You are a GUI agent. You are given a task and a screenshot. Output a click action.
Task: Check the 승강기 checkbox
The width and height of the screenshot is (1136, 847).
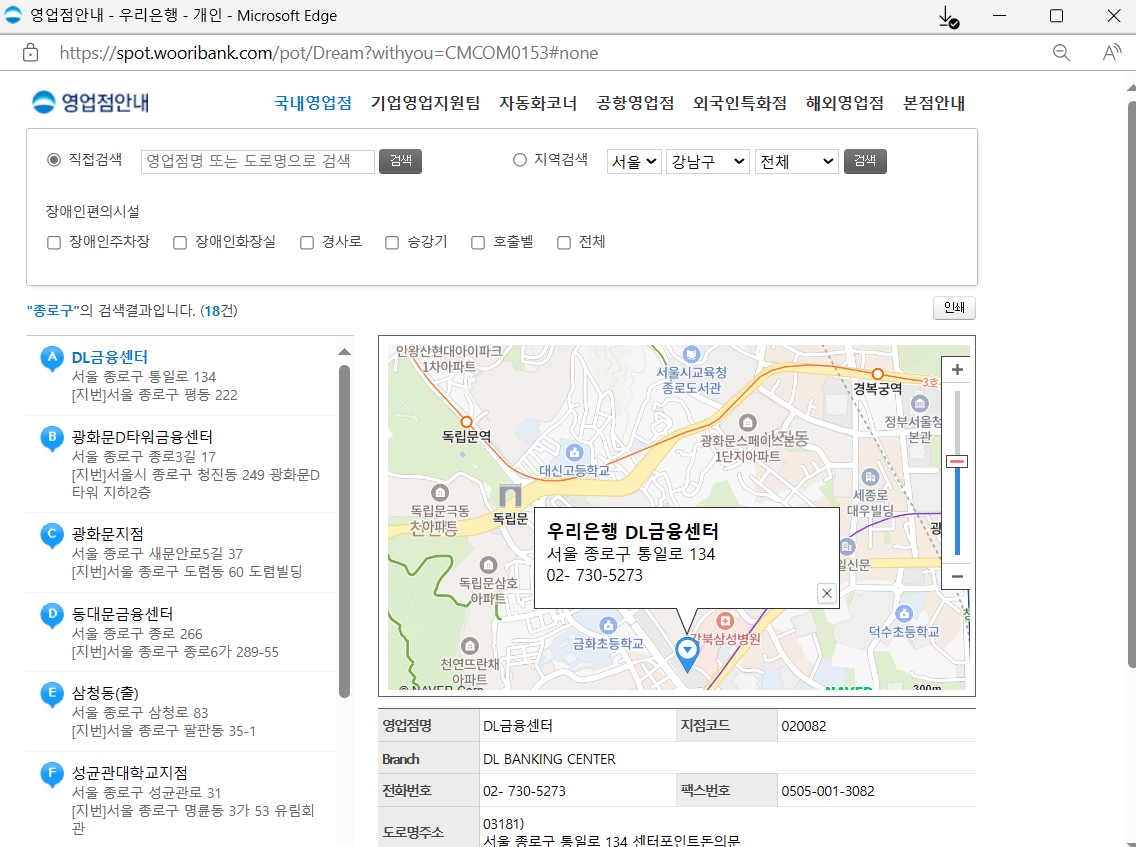tap(392, 243)
